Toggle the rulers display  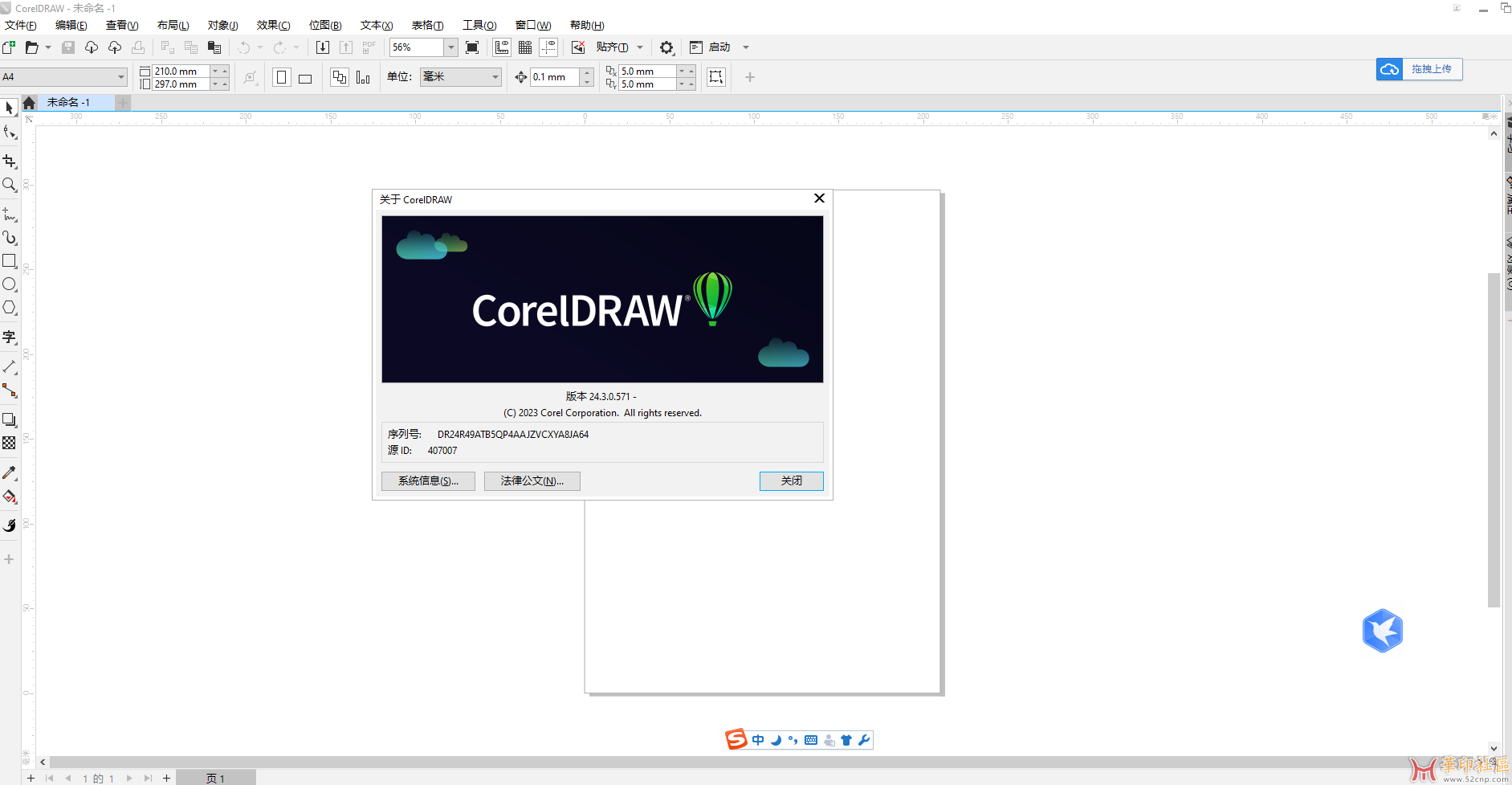pyautogui.click(x=502, y=47)
